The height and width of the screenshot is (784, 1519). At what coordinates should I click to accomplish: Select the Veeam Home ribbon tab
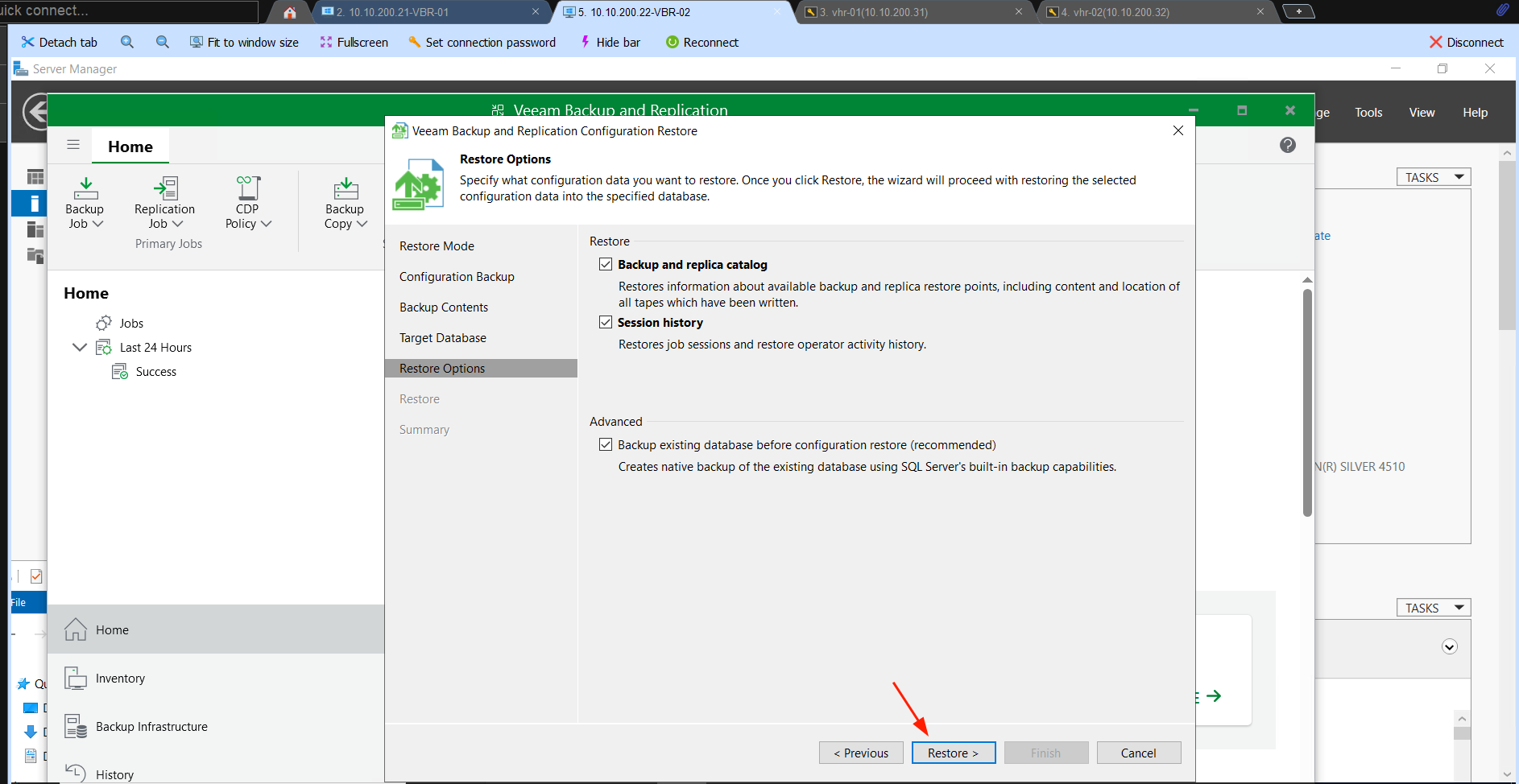tap(130, 146)
